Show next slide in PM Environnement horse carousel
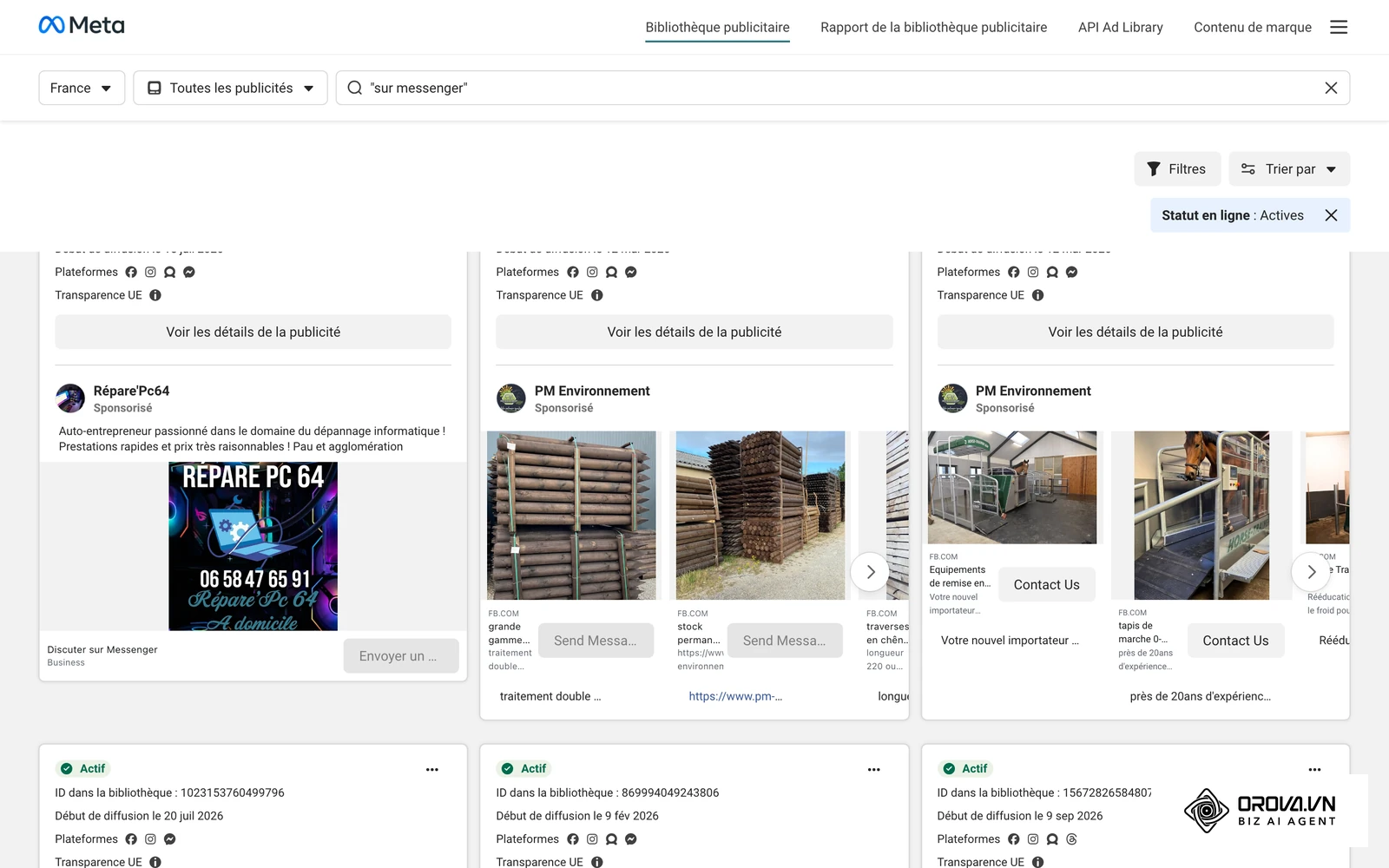This screenshot has height=868, width=1389. pyautogui.click(x=1311, y=572)
